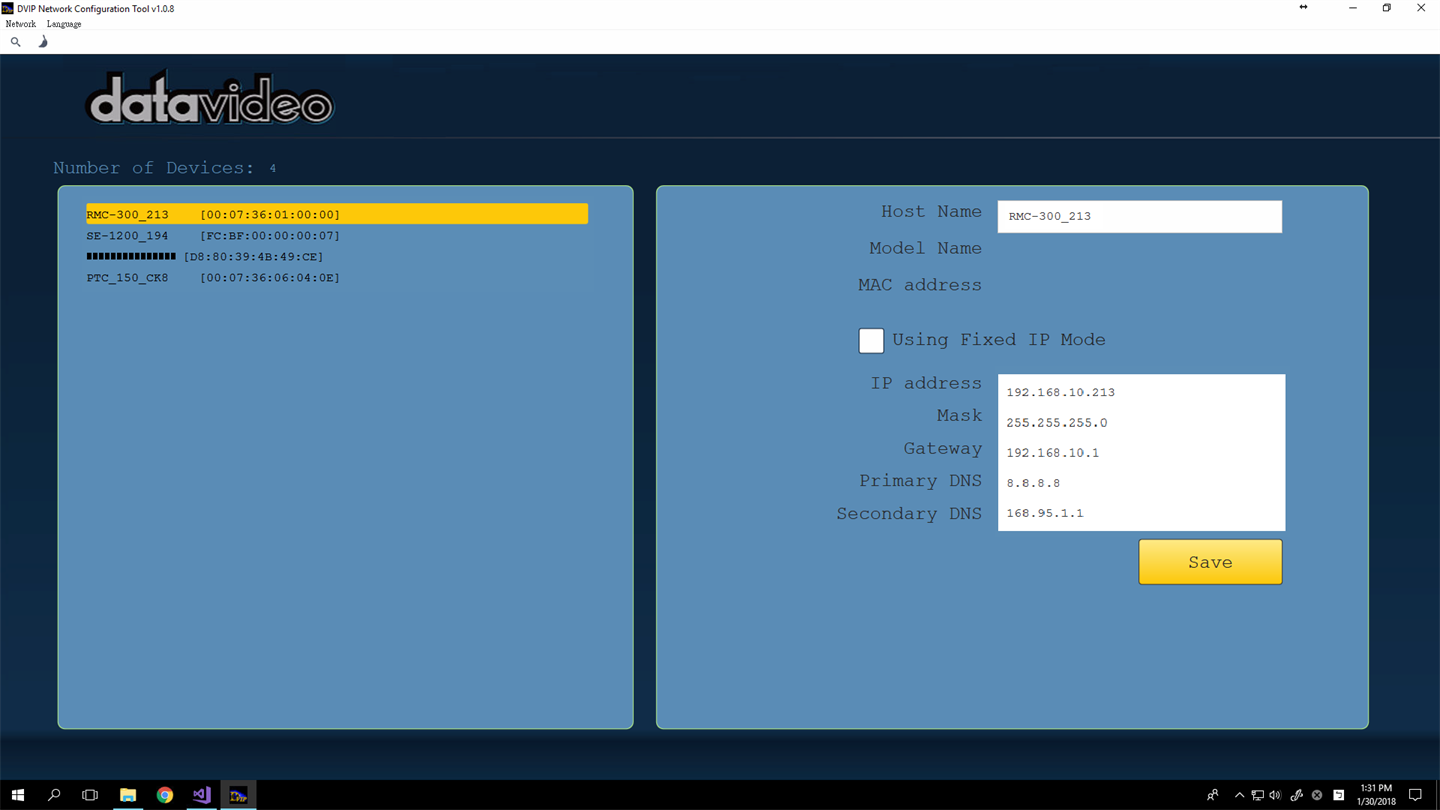Click the magnifier search devices icon

click(x=15, y=42)
